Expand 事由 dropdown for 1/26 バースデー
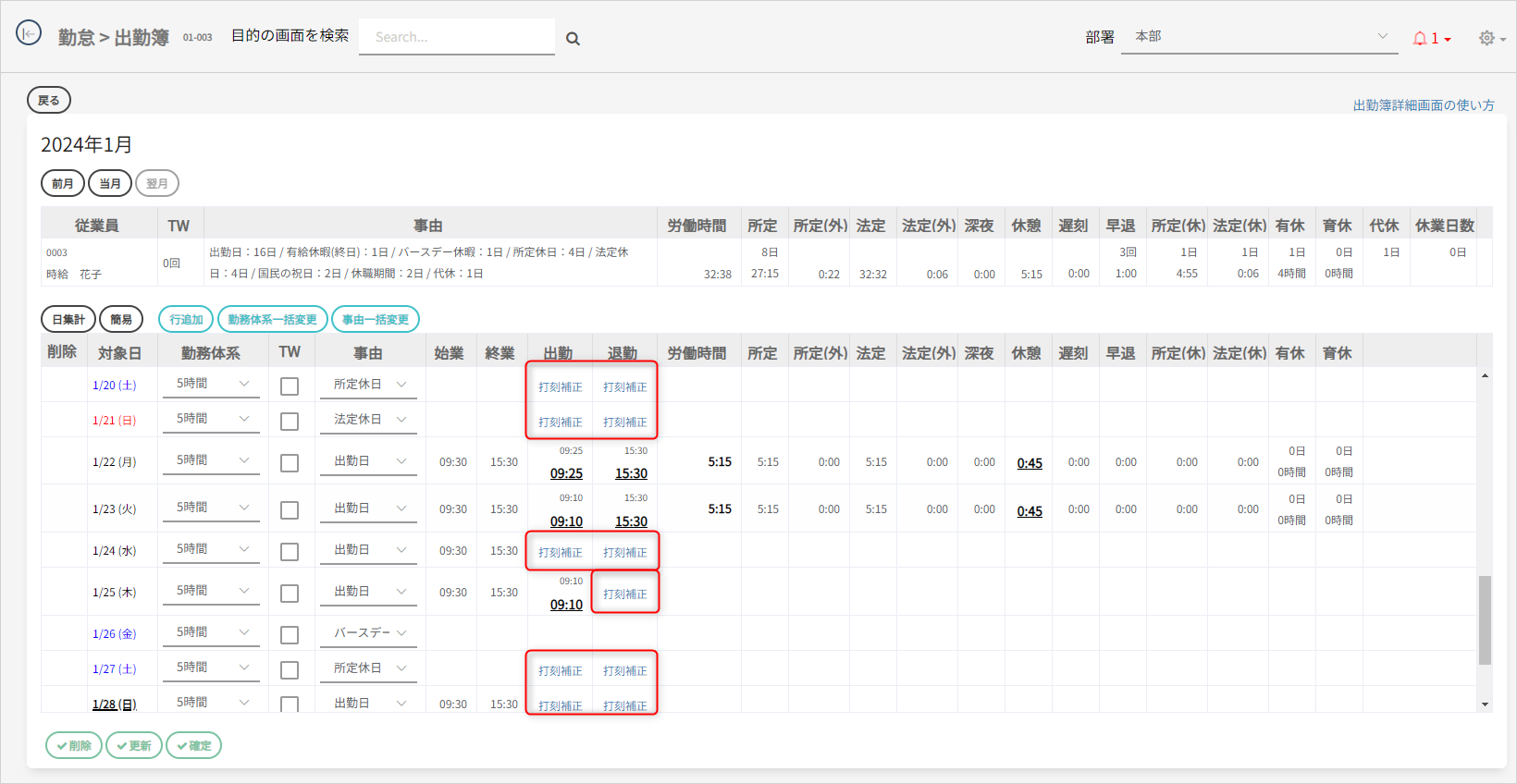Screen dimensions: 1517x784 pos(368,633)
